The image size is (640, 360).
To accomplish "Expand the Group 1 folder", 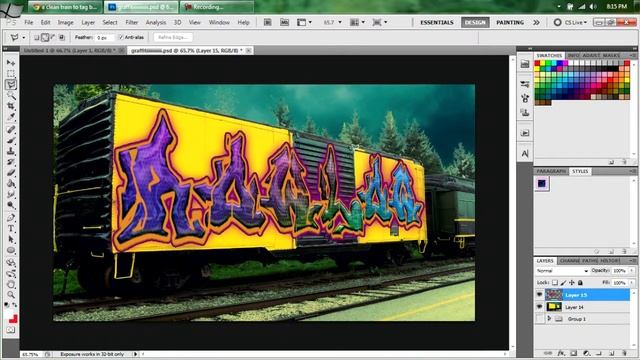I will 549,319.
